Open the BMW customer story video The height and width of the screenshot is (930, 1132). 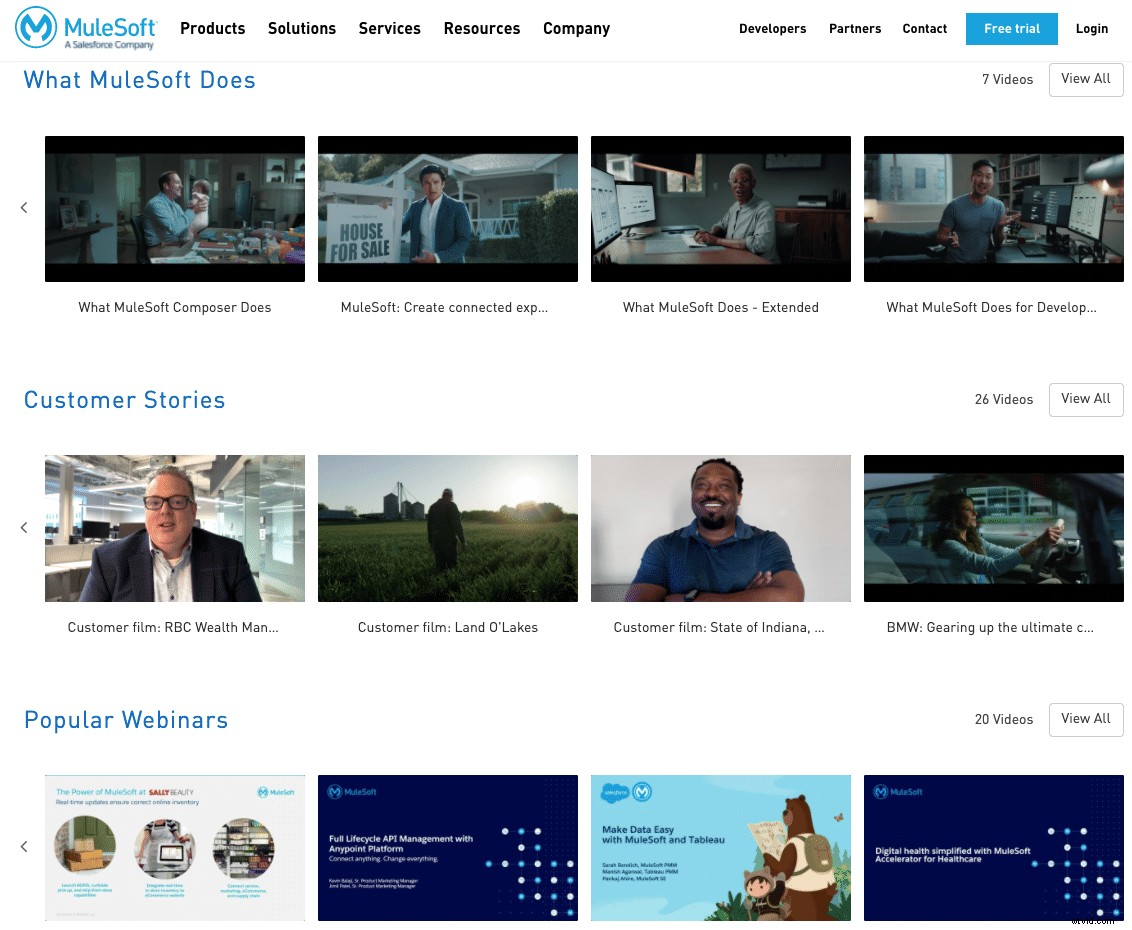pos(993,528)
